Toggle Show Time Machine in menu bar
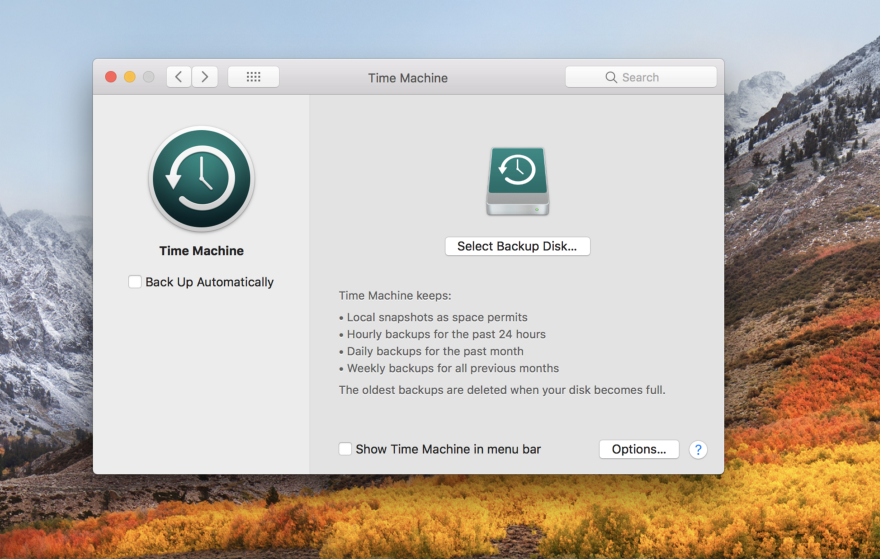 click(345, 449)
